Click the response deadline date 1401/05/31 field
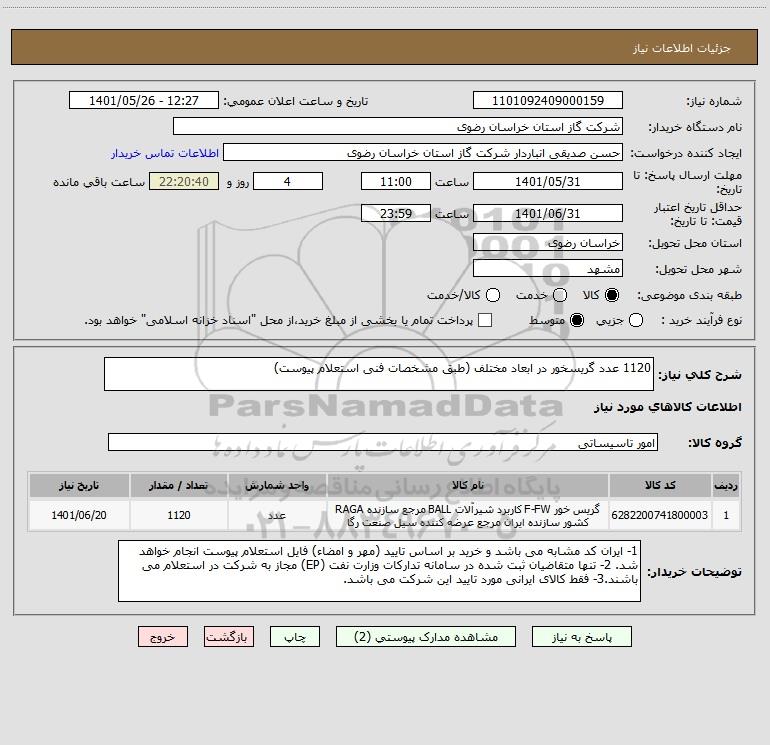Screen dimensions: 770x745 [x=548, y=182]
